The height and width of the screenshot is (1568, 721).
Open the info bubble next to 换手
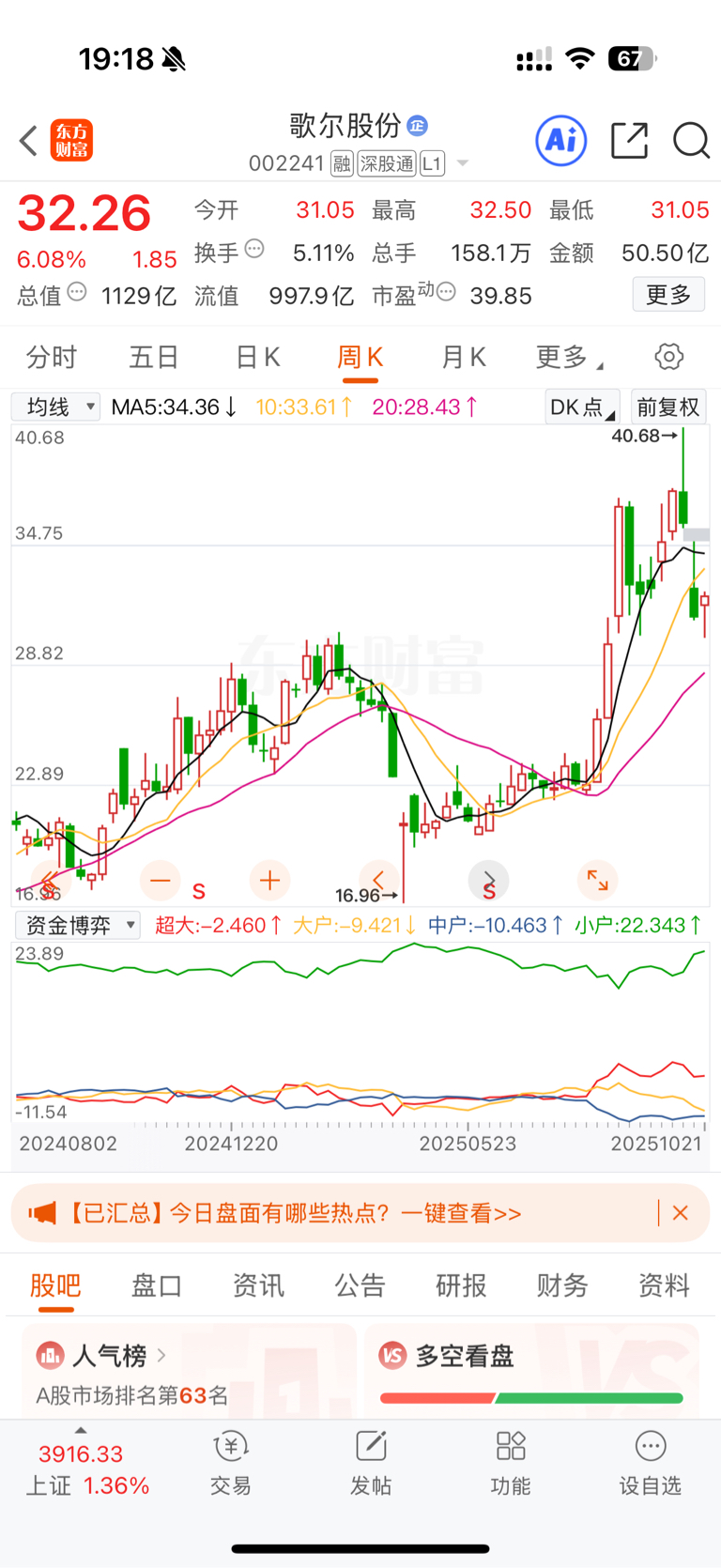[x=254, y=250]
